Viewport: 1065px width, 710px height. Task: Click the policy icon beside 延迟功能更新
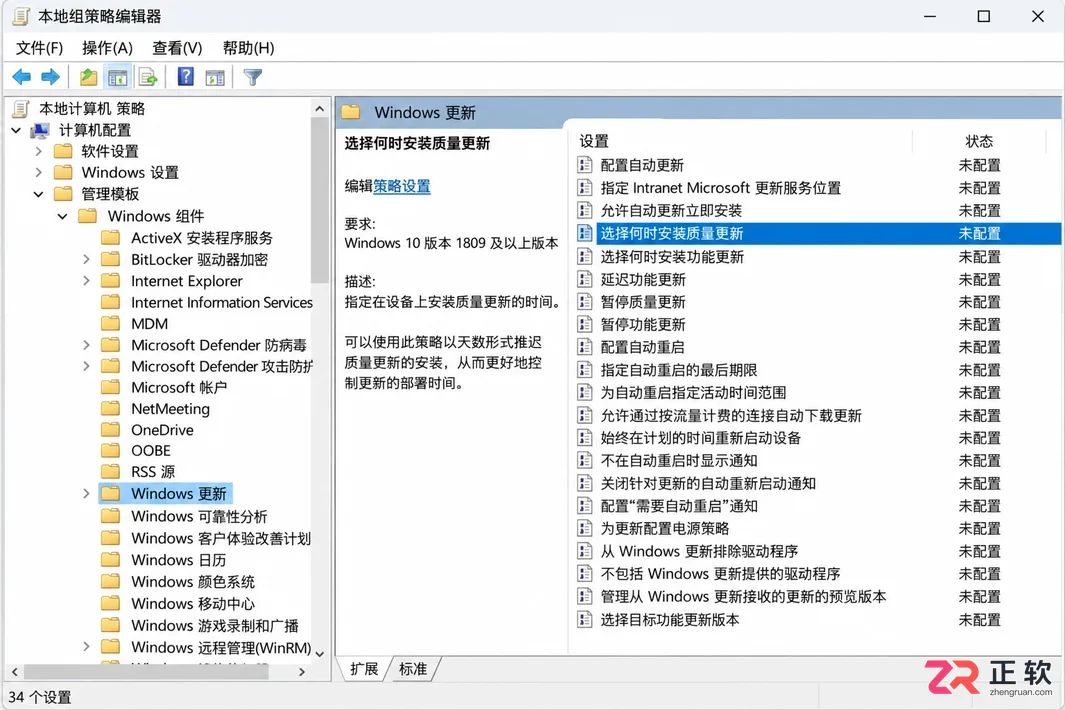(584, 279)
